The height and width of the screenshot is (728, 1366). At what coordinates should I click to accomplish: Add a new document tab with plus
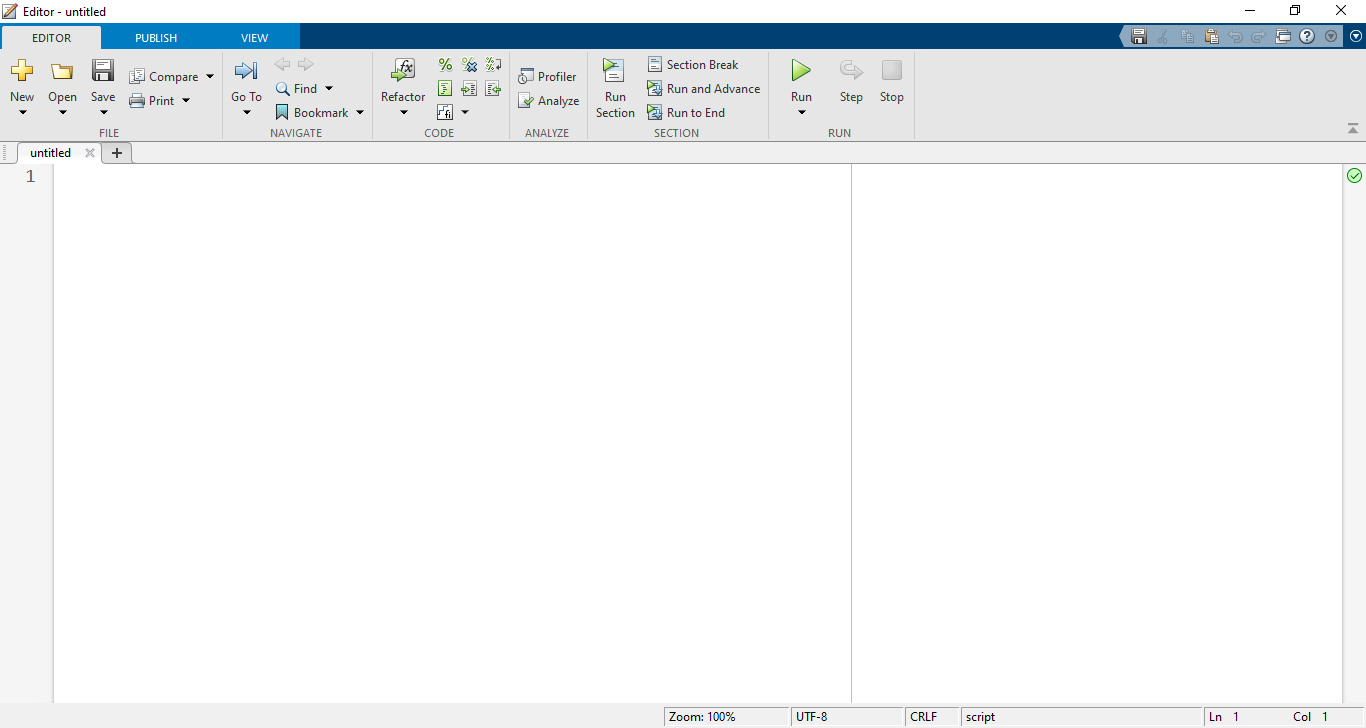point(117,153)
